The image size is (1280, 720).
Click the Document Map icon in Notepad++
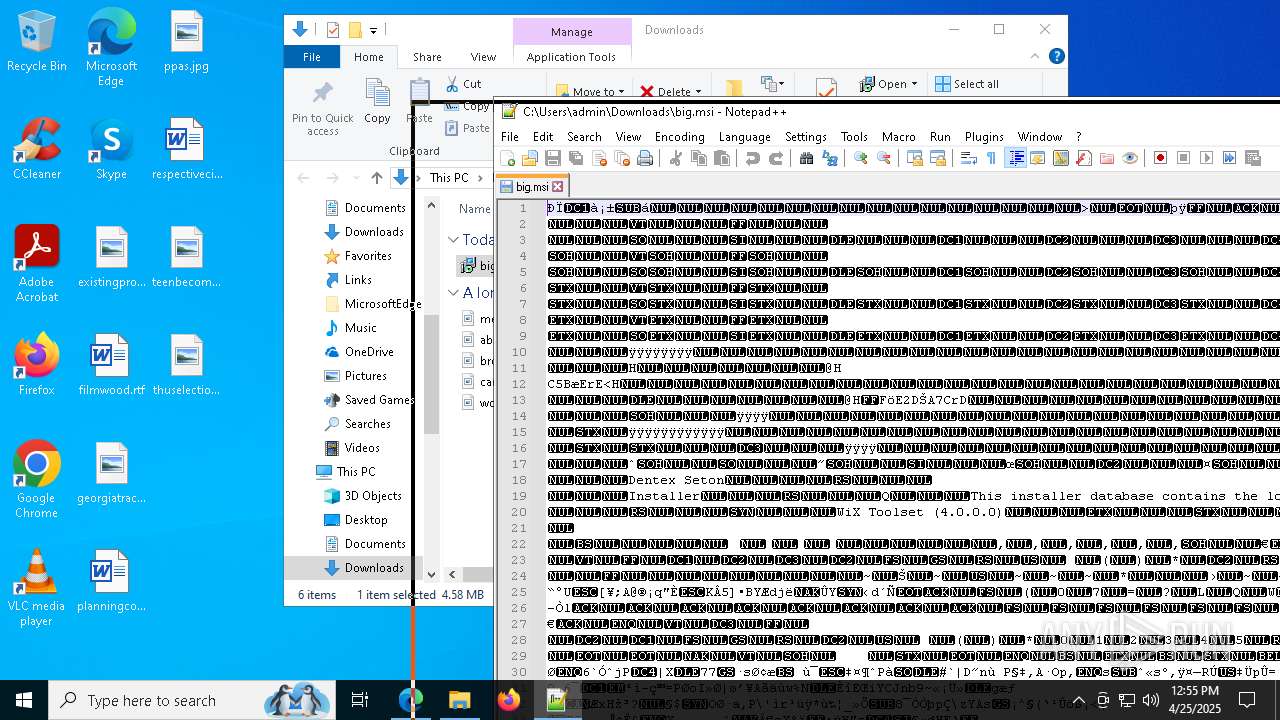point(1061,158)
